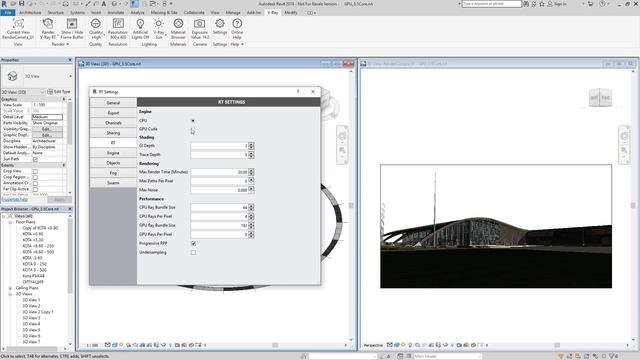Screen dimensions: 640x360
Task: Select the GPU Cuda engine radio button
Action: click(x=193, y=129)
